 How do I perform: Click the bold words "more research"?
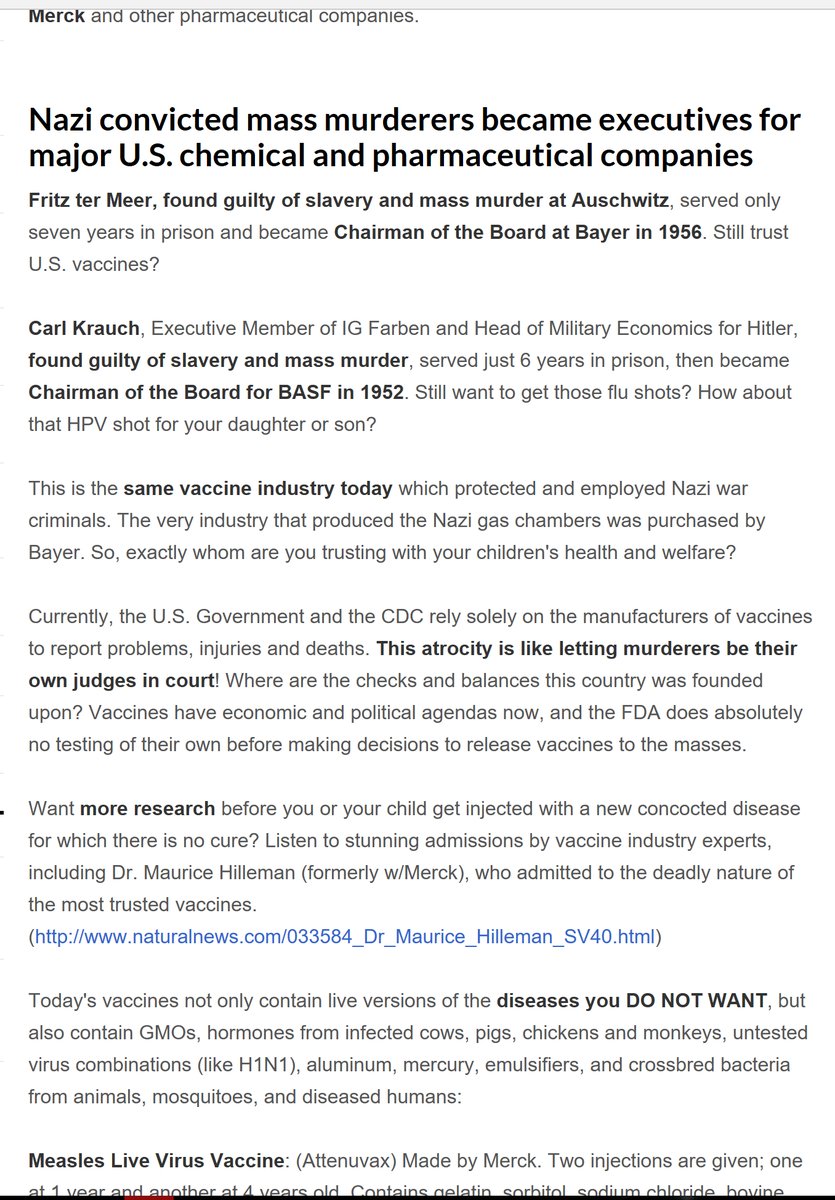coord(147,808)
